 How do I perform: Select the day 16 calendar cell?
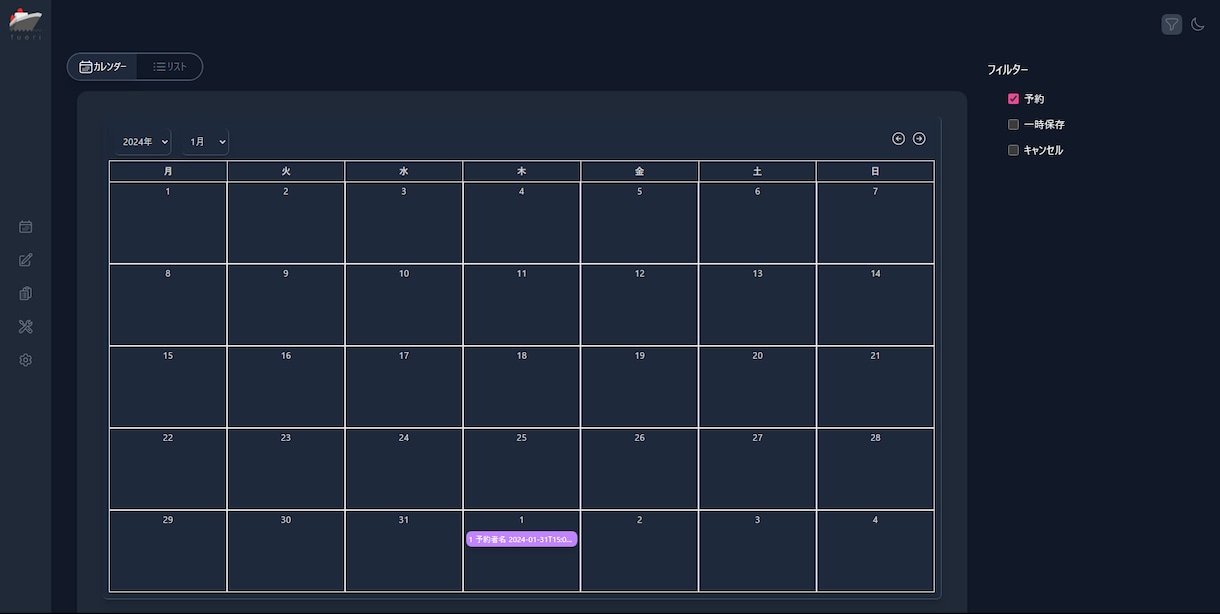point(286,387)
